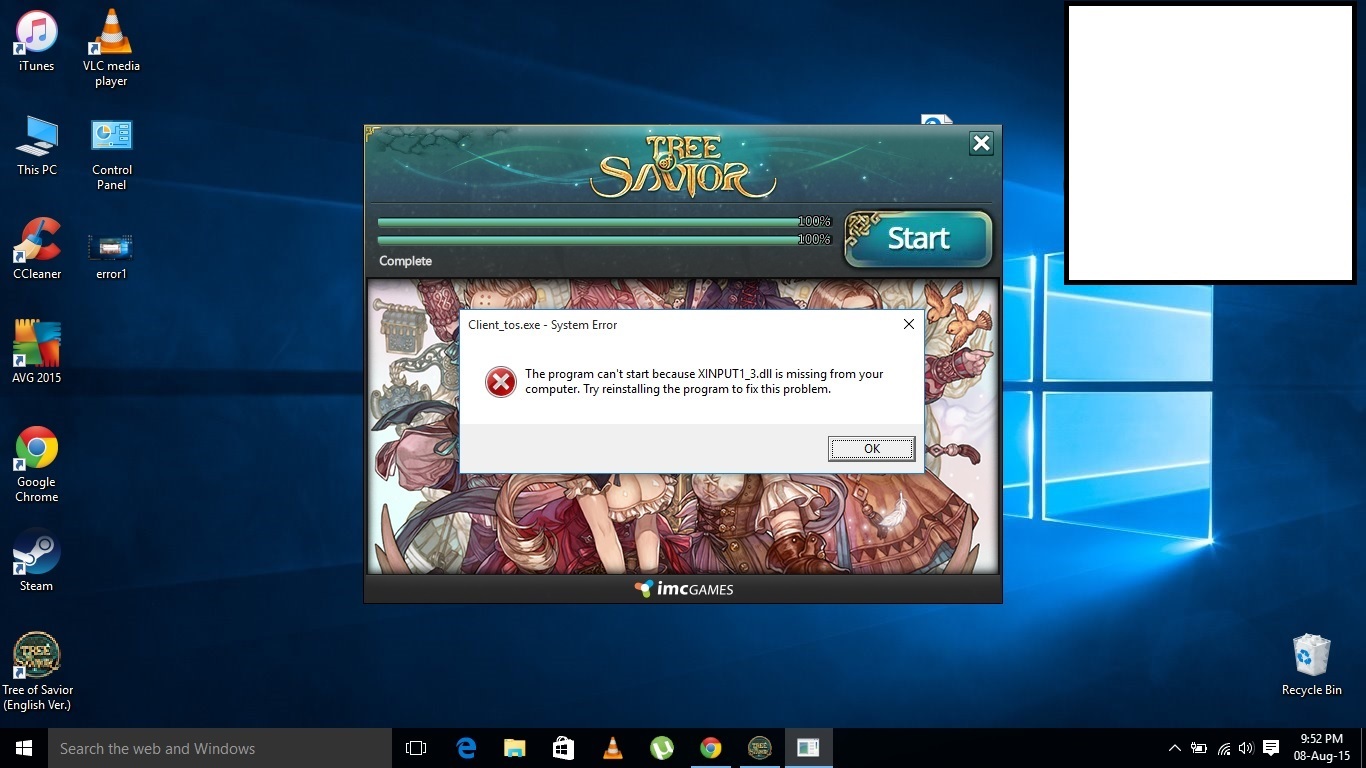1366x768 pixels.
Task: Close the Tree of Savior launcher window
Action: pos(981,144)
